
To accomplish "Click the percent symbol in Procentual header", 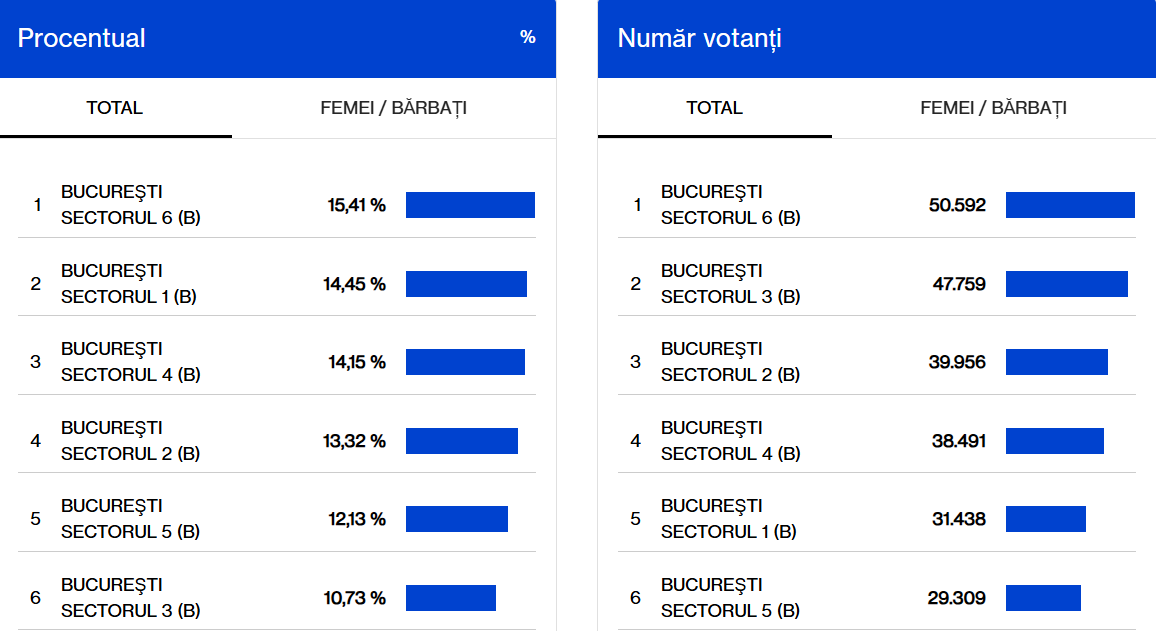I will (527, 38).
